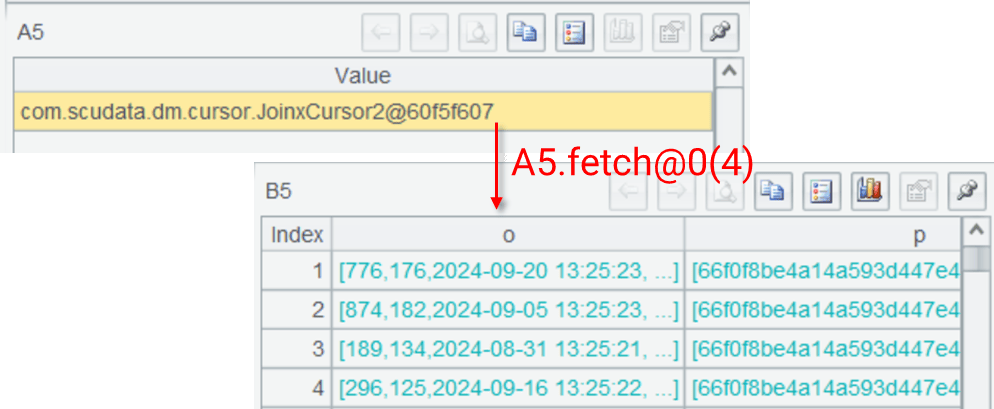Click the p column cell in row 3
994x409 pixels.
tap(823, 349)
